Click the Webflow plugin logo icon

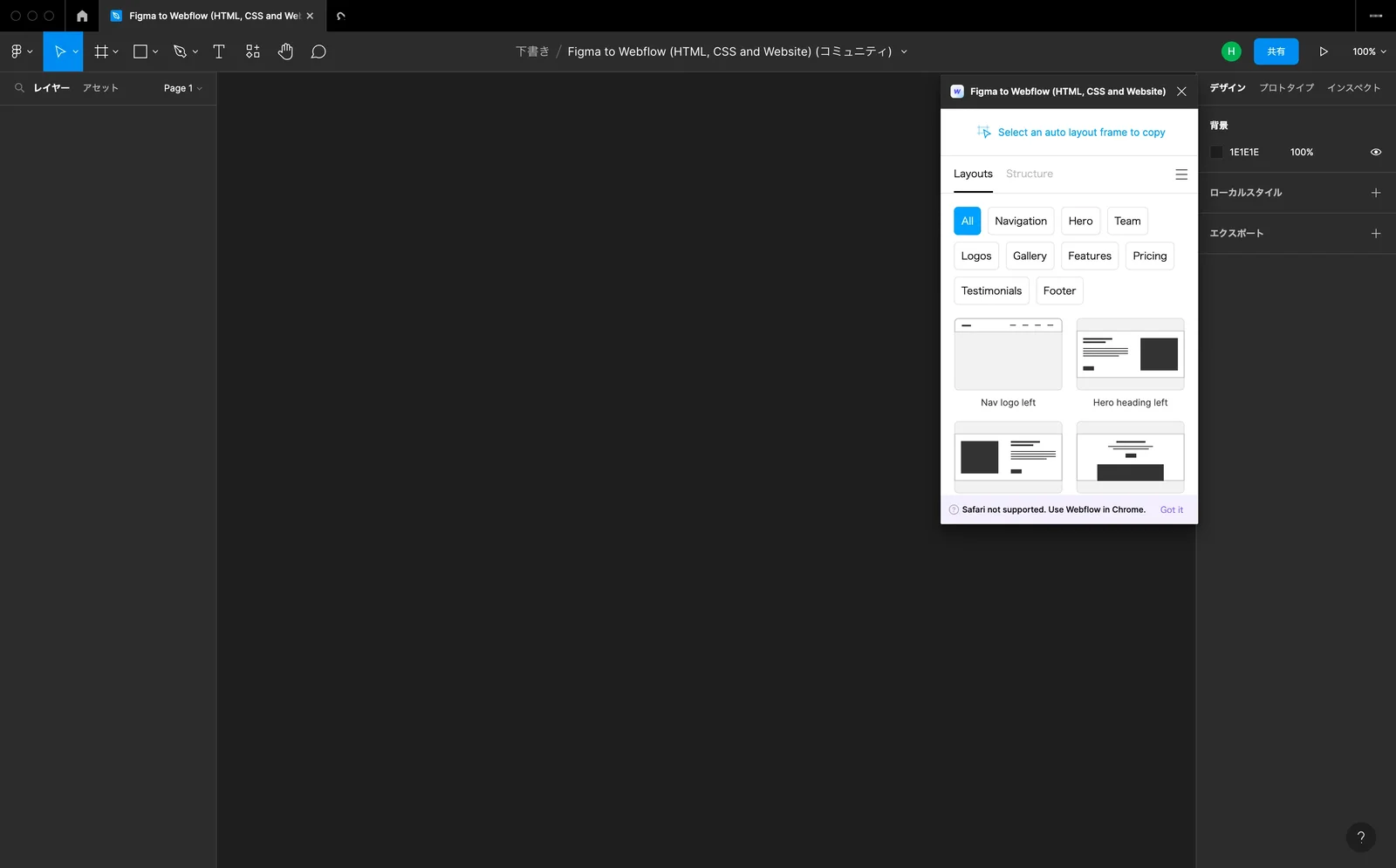click(x=957, y=91)
